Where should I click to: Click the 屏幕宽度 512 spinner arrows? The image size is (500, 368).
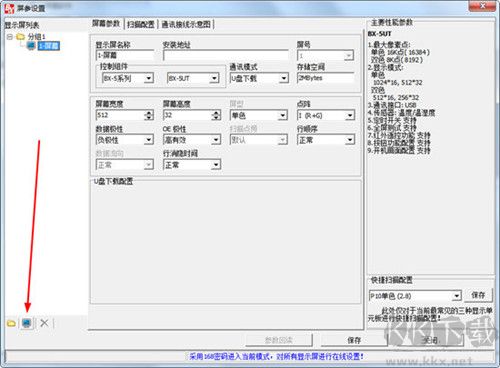click(149, 115)
